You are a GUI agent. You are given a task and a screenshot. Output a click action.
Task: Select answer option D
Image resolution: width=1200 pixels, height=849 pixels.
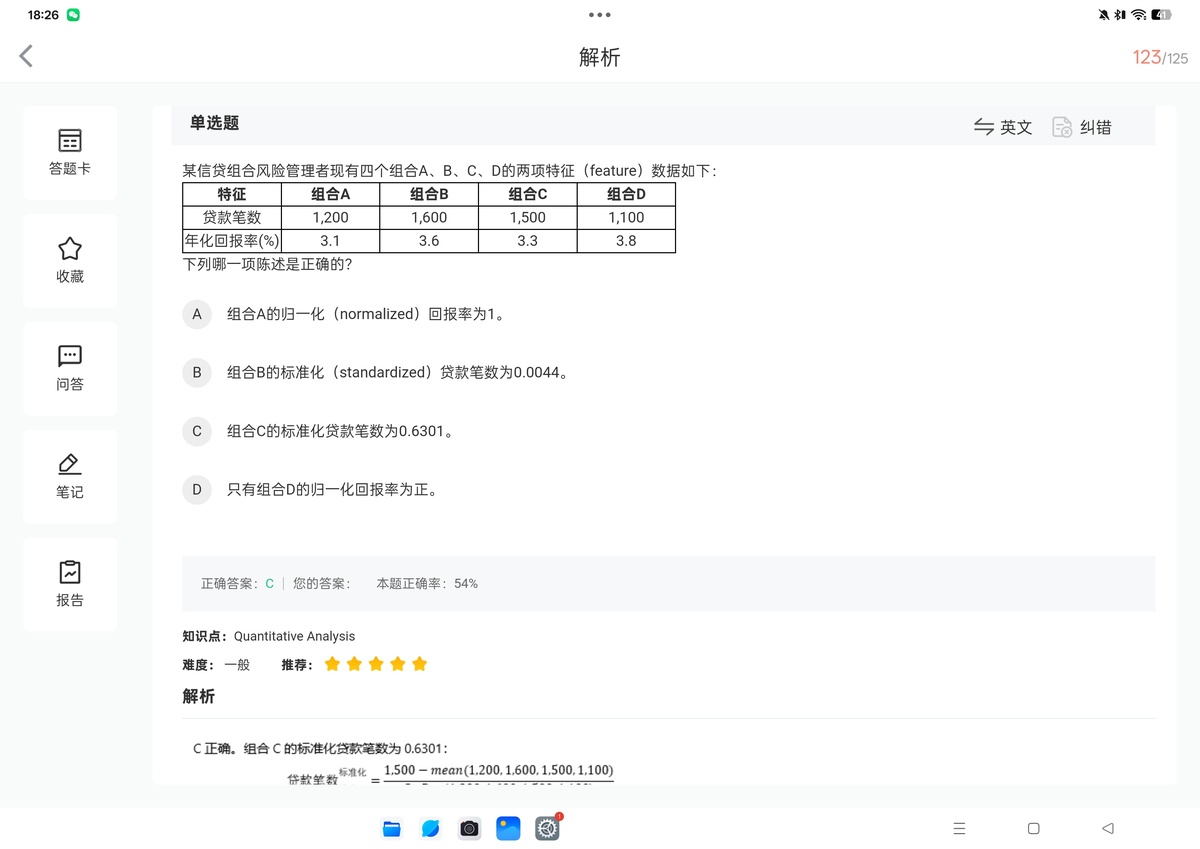197,490
